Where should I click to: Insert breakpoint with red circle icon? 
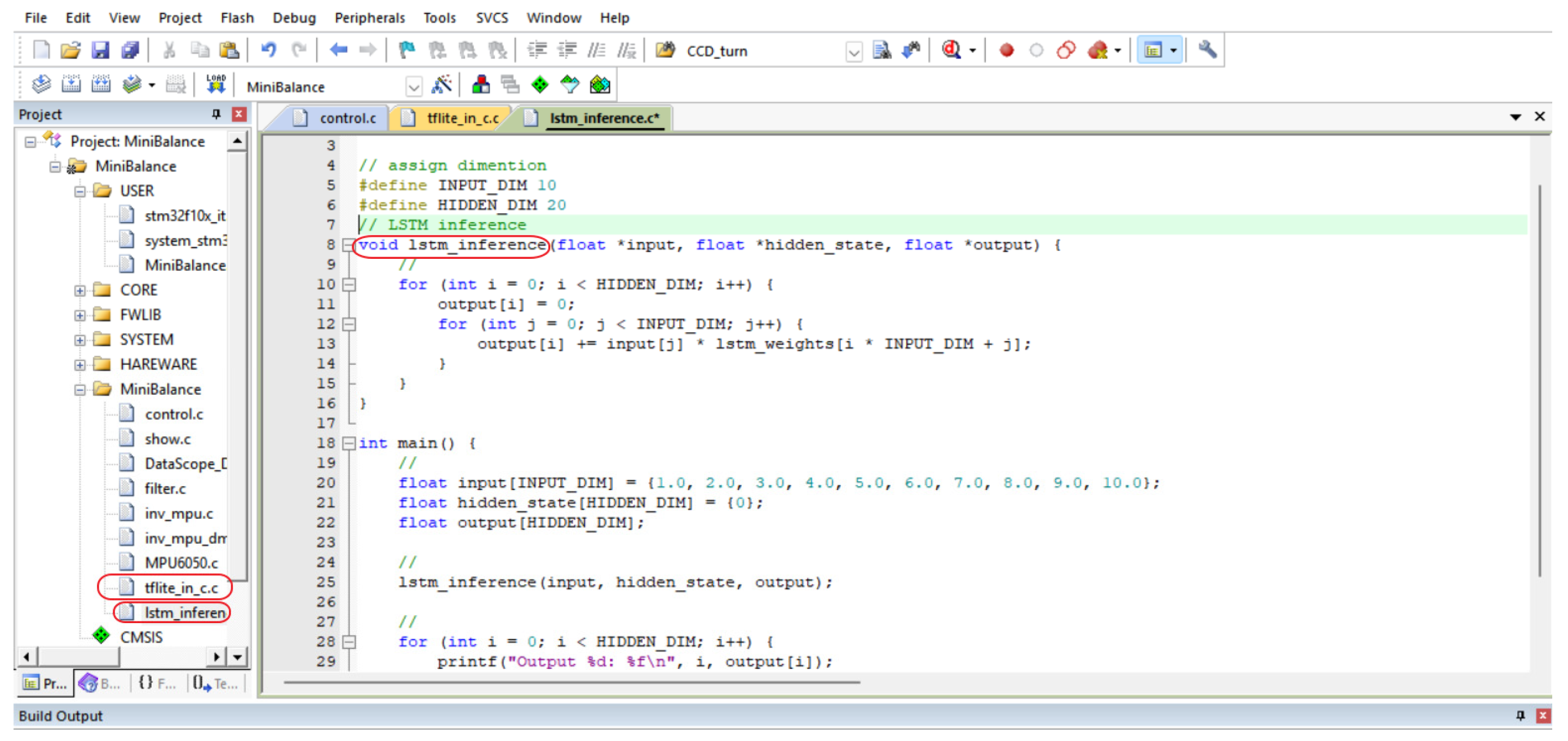point(1006,51)
